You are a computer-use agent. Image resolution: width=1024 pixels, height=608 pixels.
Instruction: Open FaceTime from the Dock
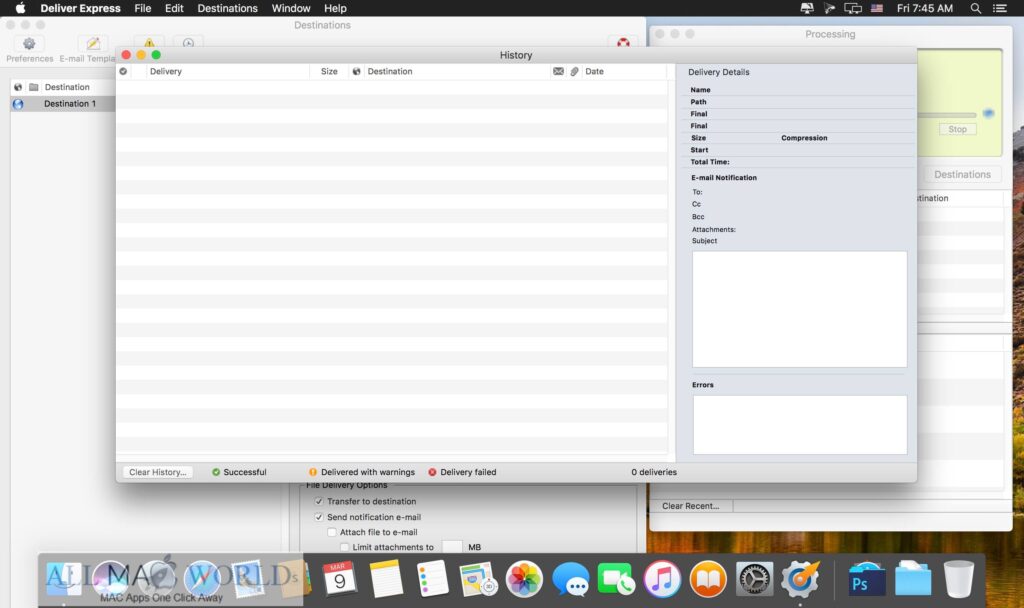point(616,579)
